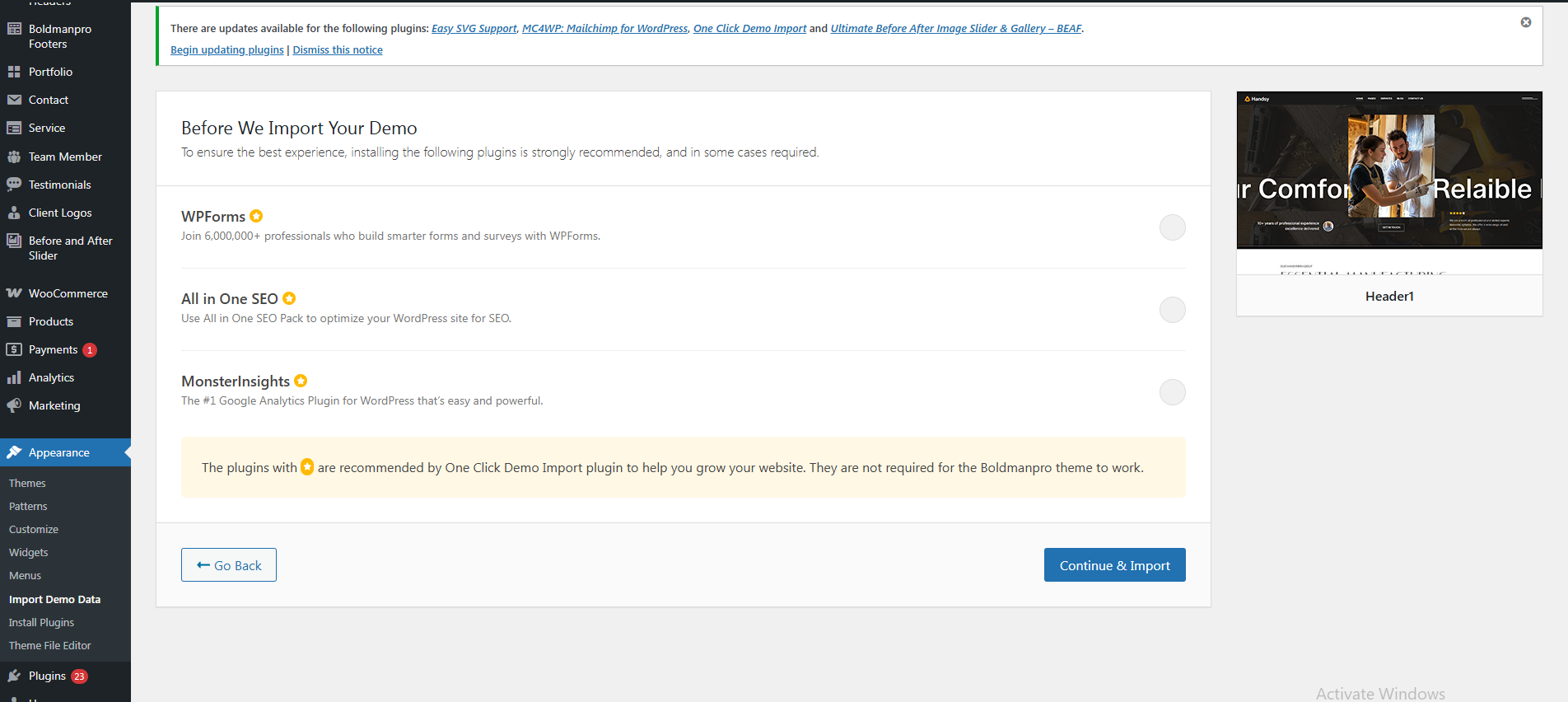Toggle the All in One SEO plugin selection
Screen dimensions: 1568x702
pos(1173,310)
